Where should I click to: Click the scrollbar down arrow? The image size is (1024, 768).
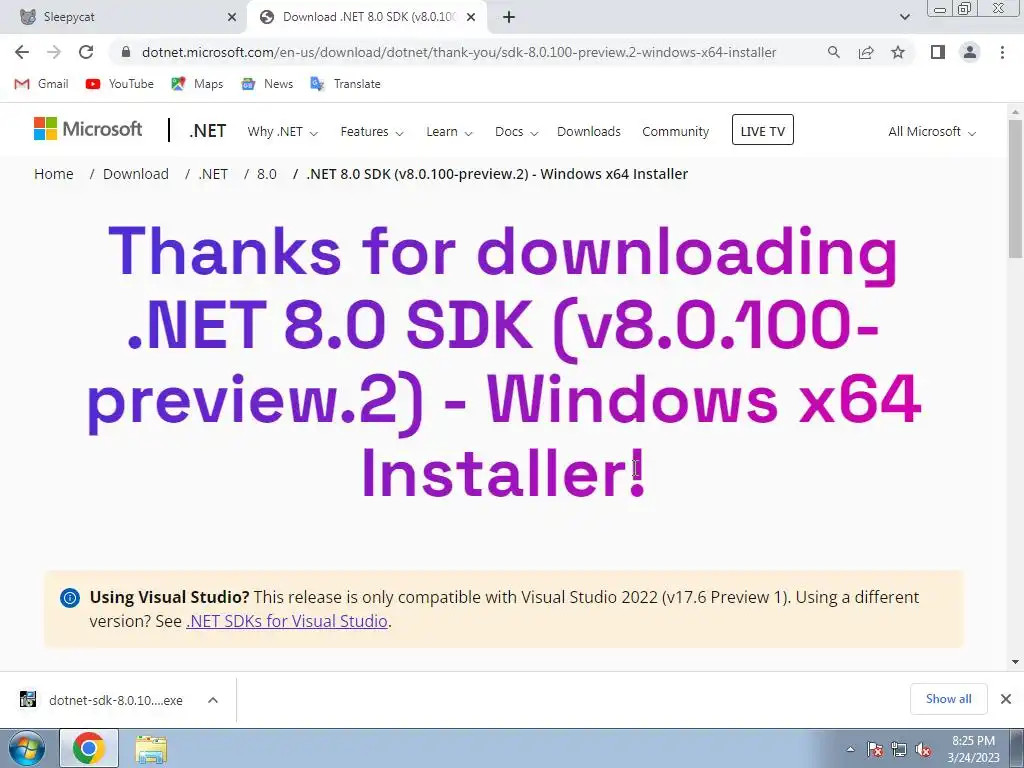click(1016, 662)
